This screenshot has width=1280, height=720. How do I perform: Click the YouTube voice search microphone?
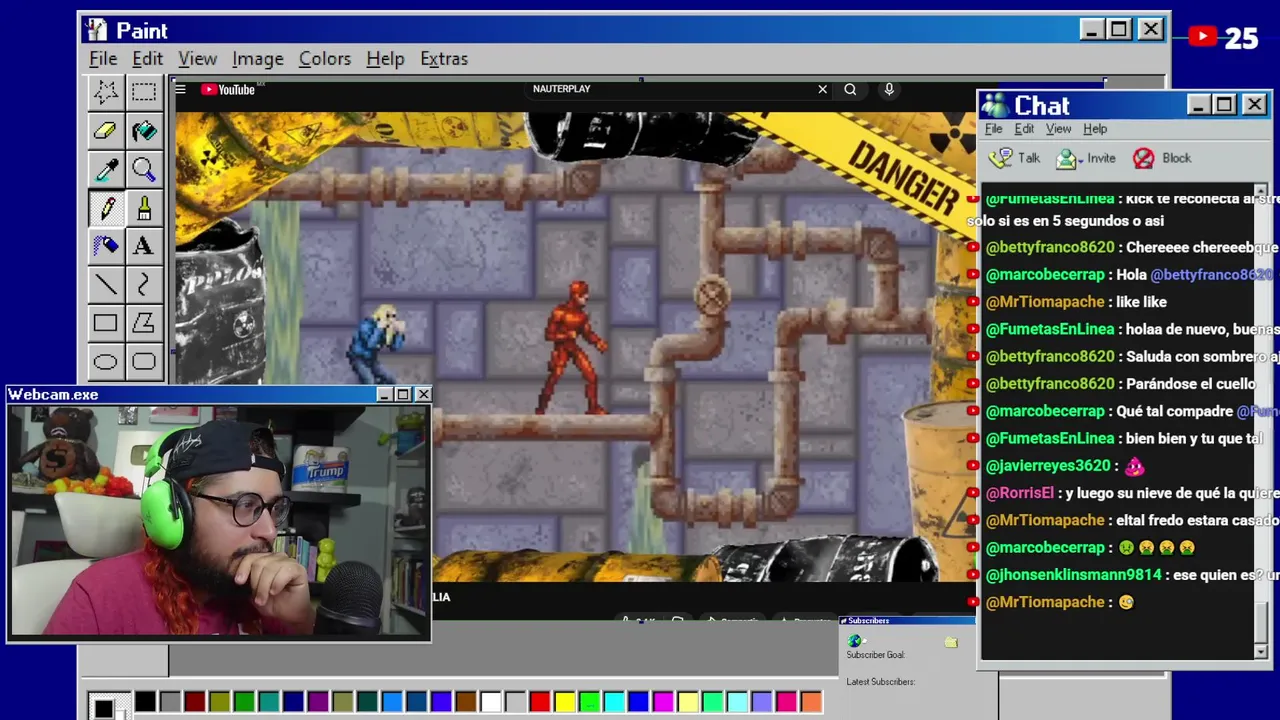click(x=889, y=89)
